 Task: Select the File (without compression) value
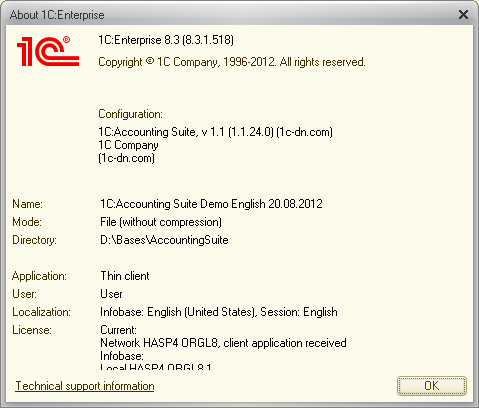pos(161,222)
